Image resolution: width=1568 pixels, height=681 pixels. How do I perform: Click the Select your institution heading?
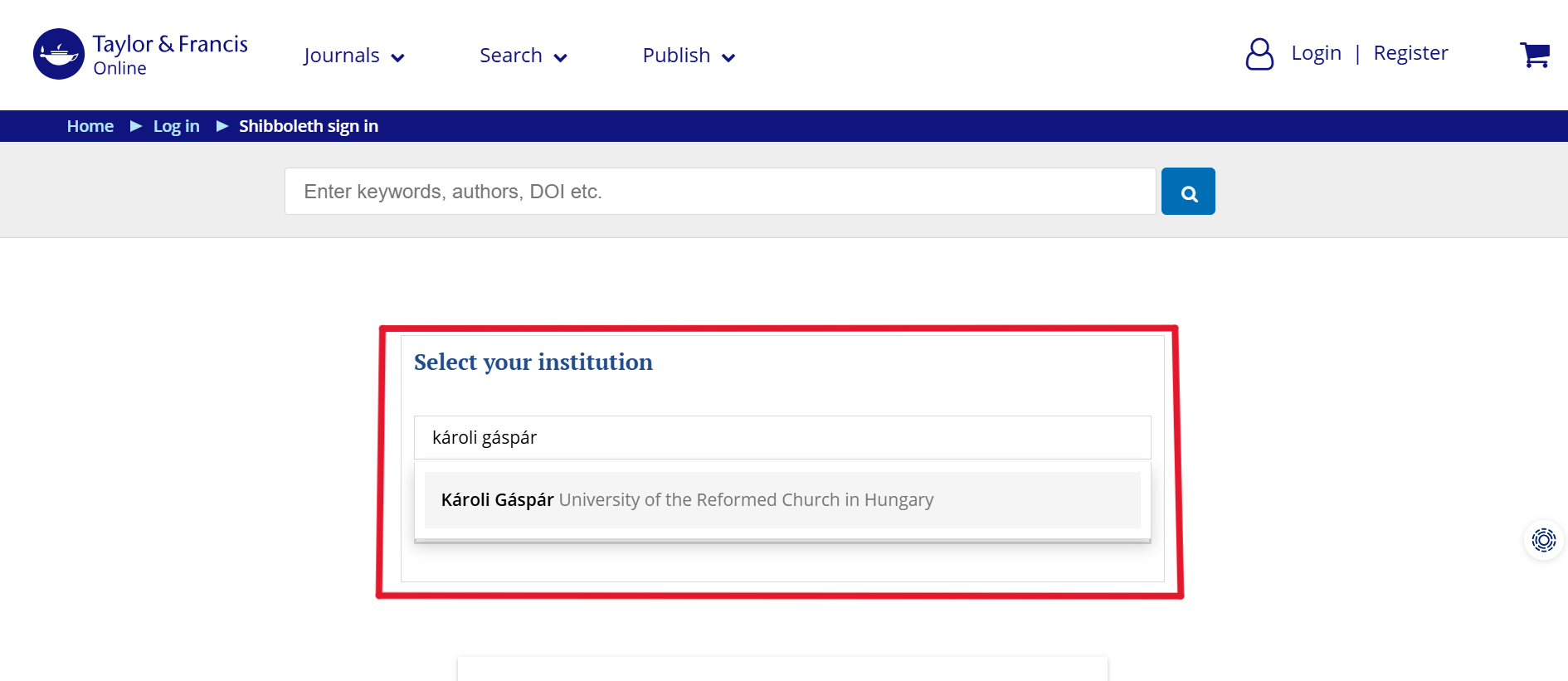click(533, 362)
